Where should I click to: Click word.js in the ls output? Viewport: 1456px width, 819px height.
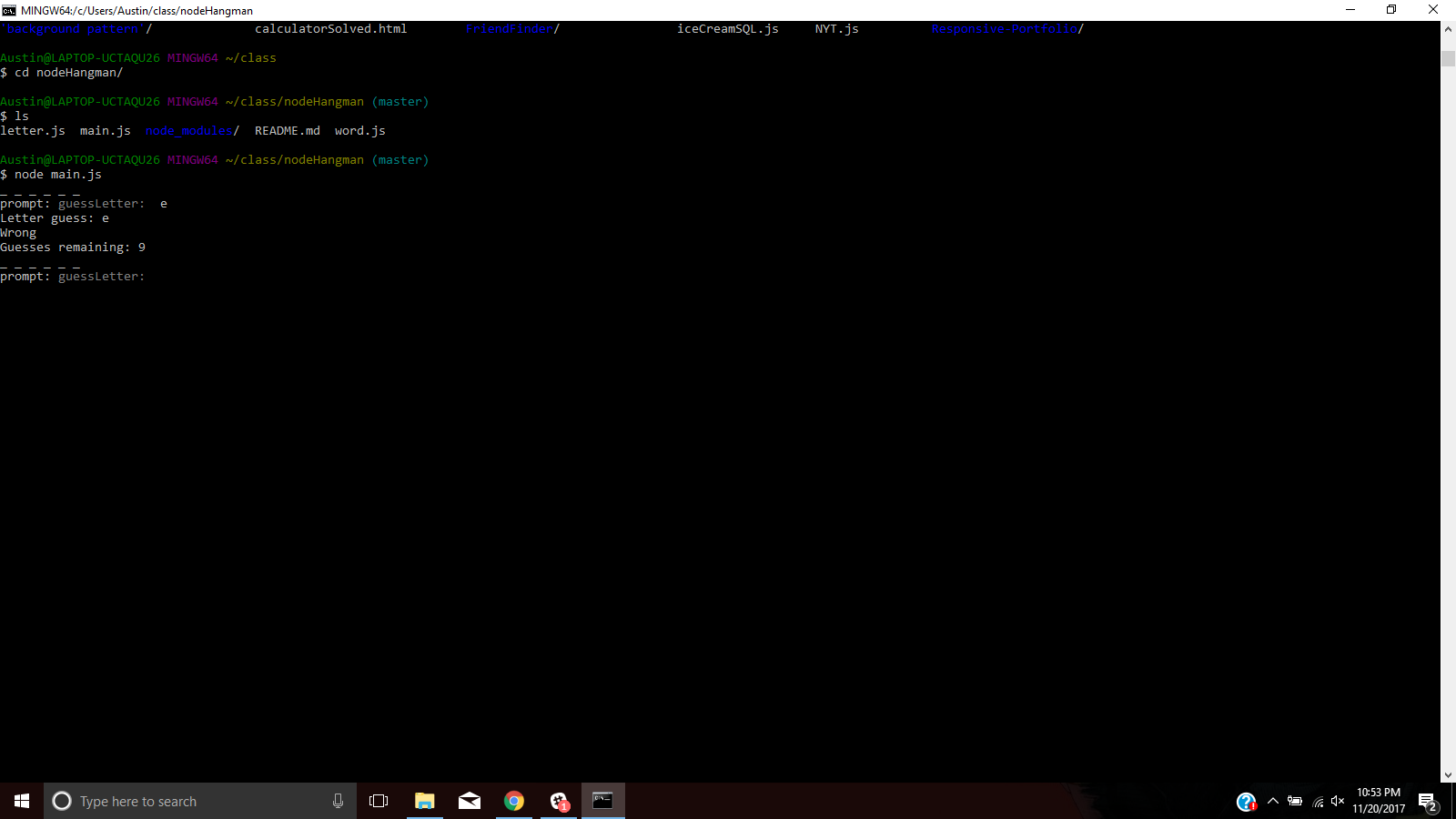tap(360, 131)
